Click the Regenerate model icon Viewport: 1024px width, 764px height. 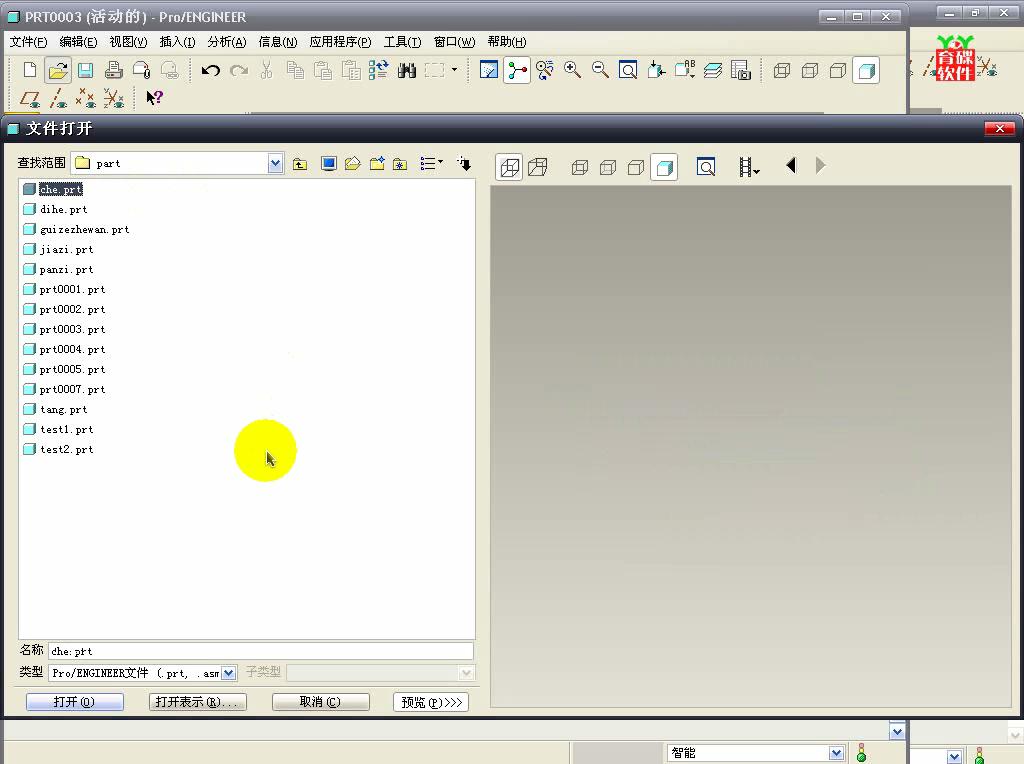378,70
